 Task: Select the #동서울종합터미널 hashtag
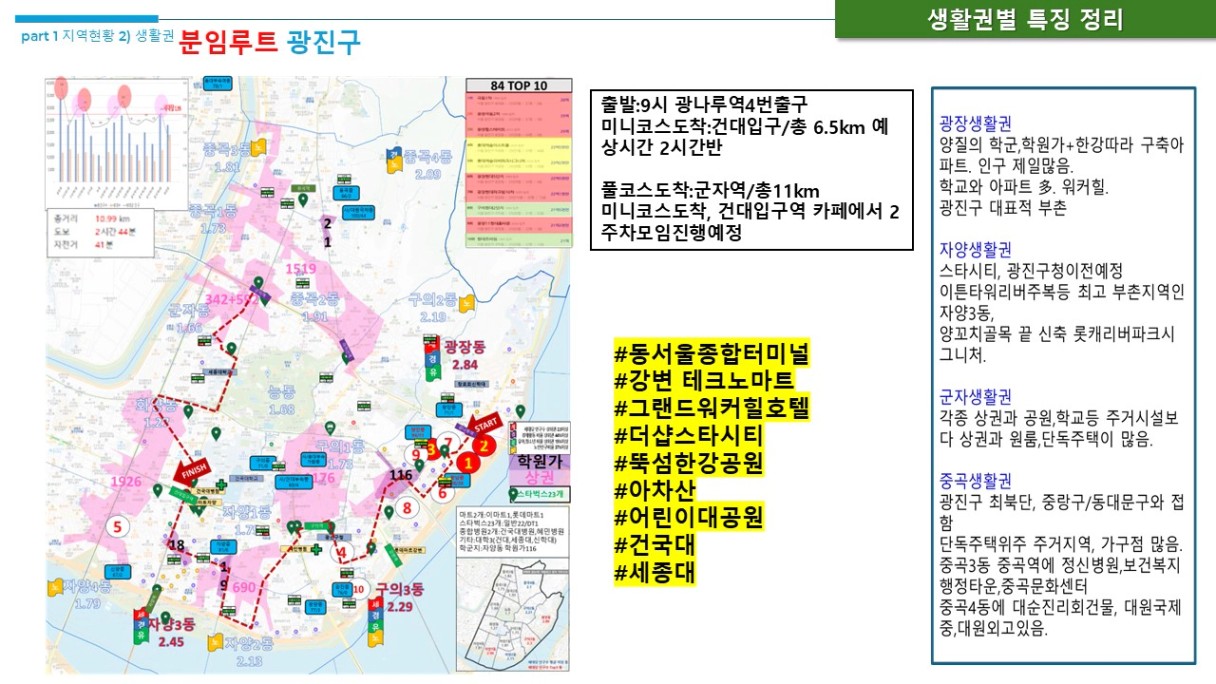click(713, 352)
